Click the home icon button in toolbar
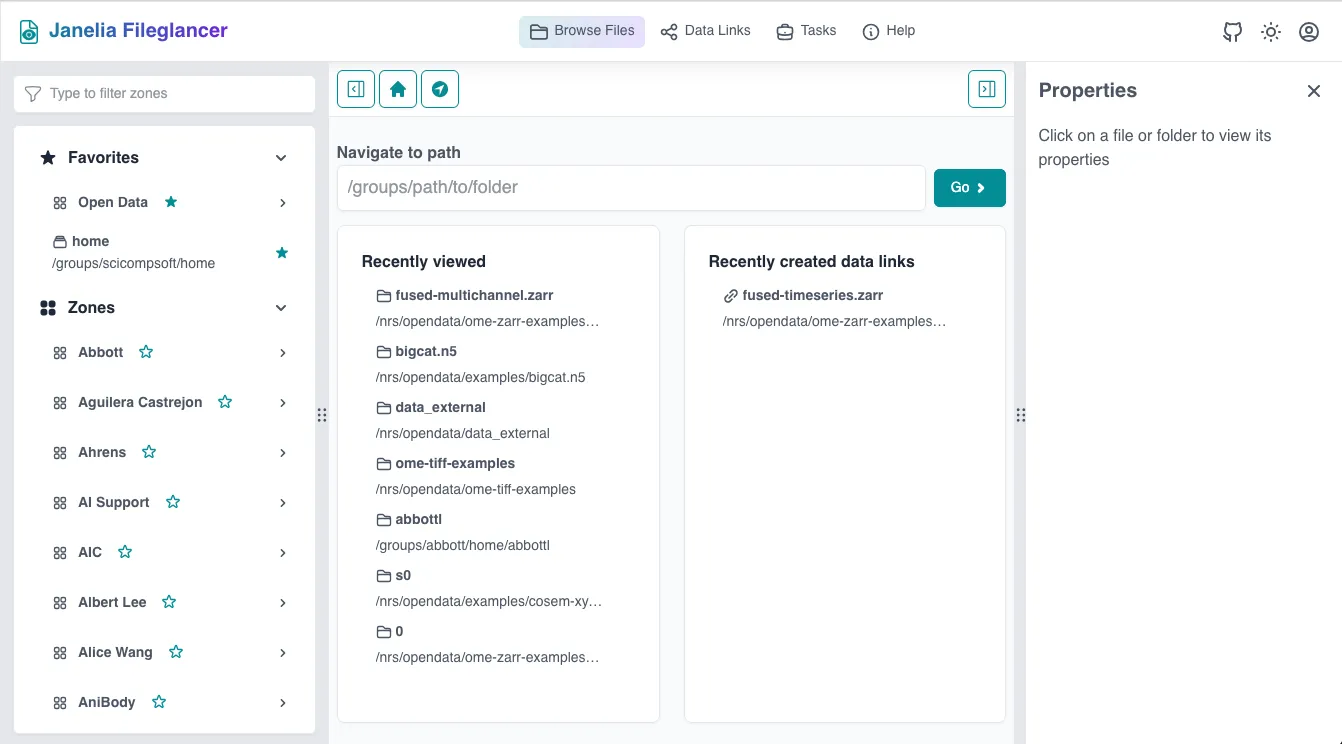 pos(398,89)
